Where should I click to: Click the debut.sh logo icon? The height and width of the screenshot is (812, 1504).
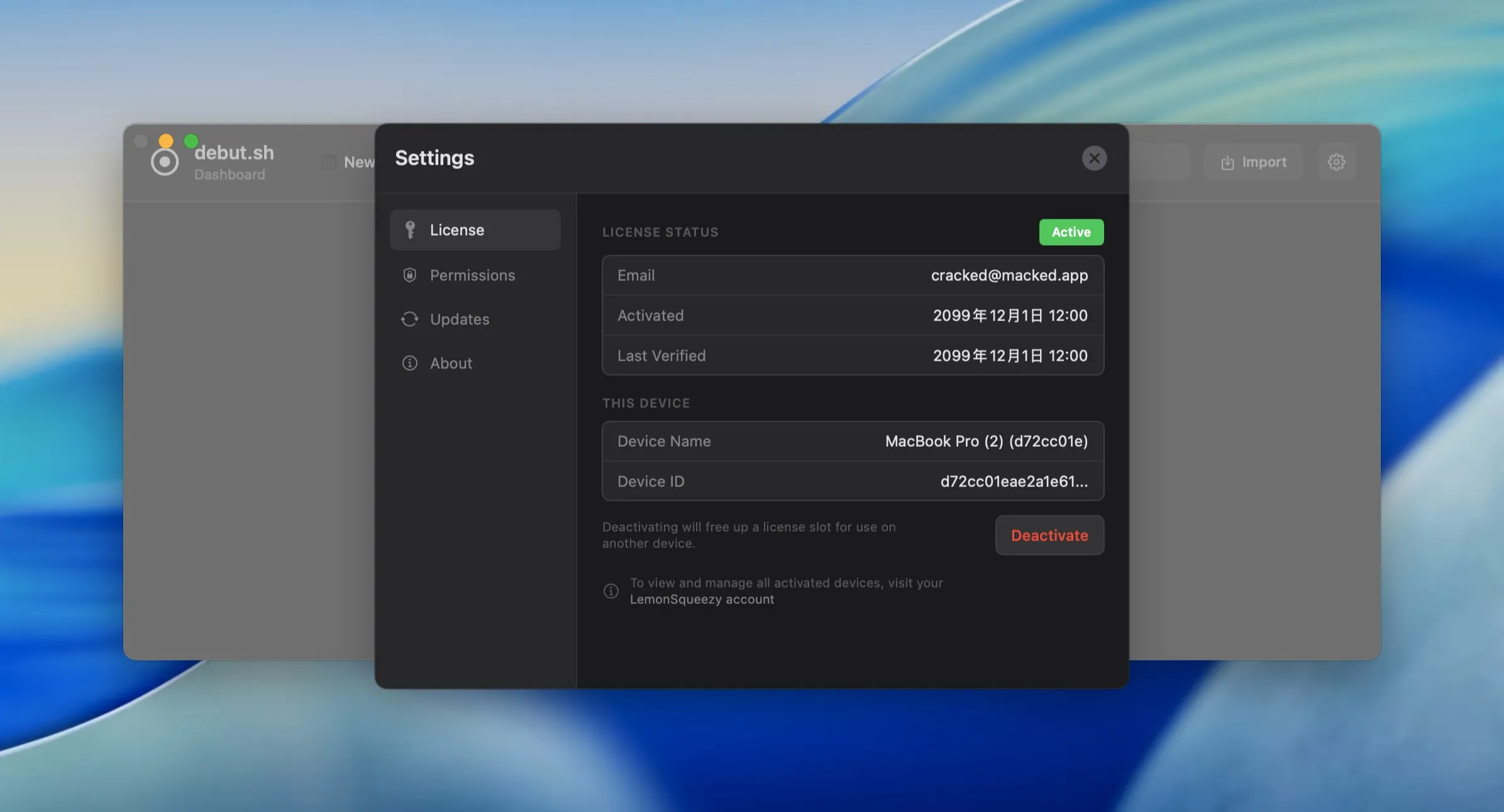[165, 162]
